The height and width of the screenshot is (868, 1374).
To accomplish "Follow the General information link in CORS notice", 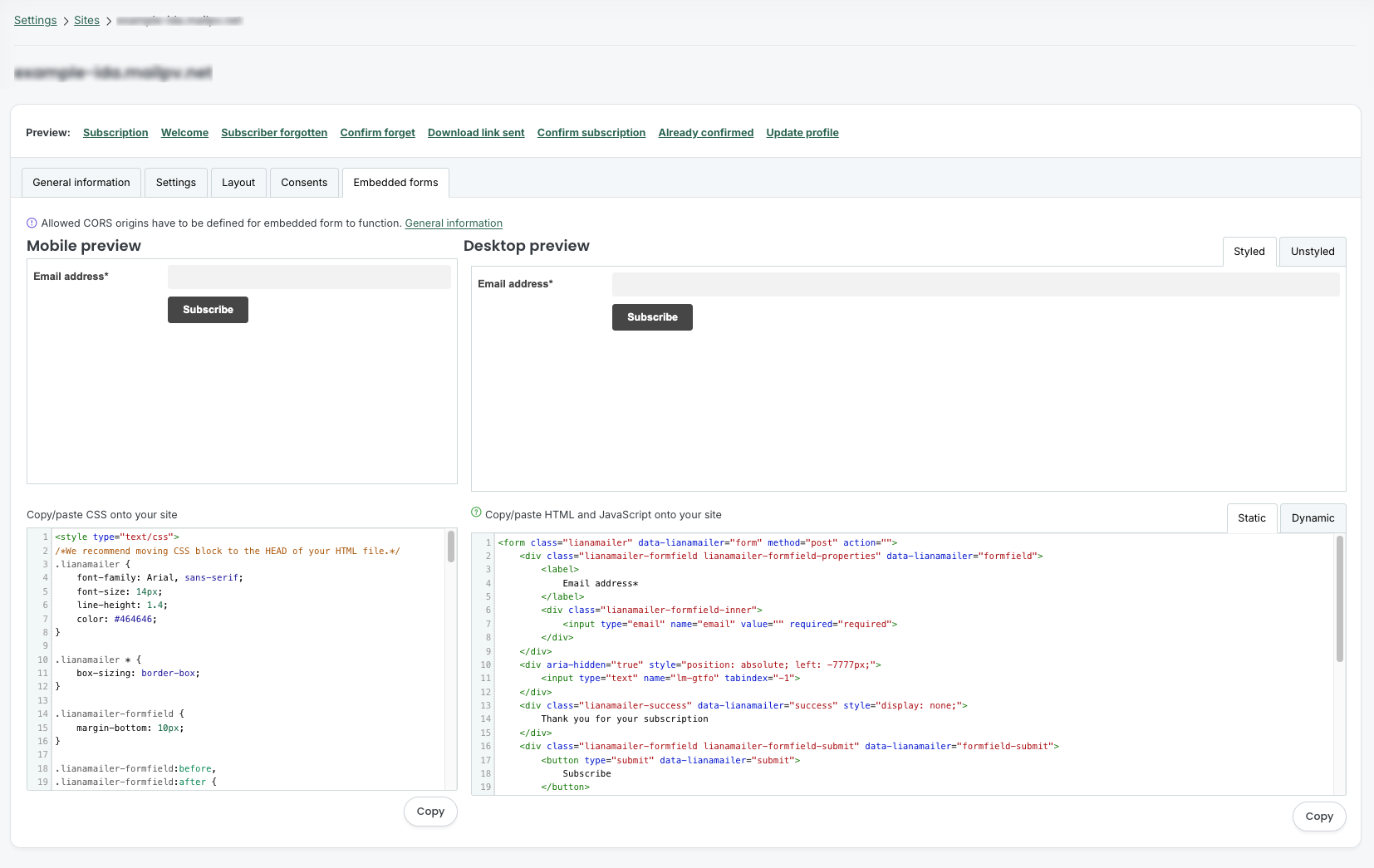I will pyautogui.click(x=454, y=223).
